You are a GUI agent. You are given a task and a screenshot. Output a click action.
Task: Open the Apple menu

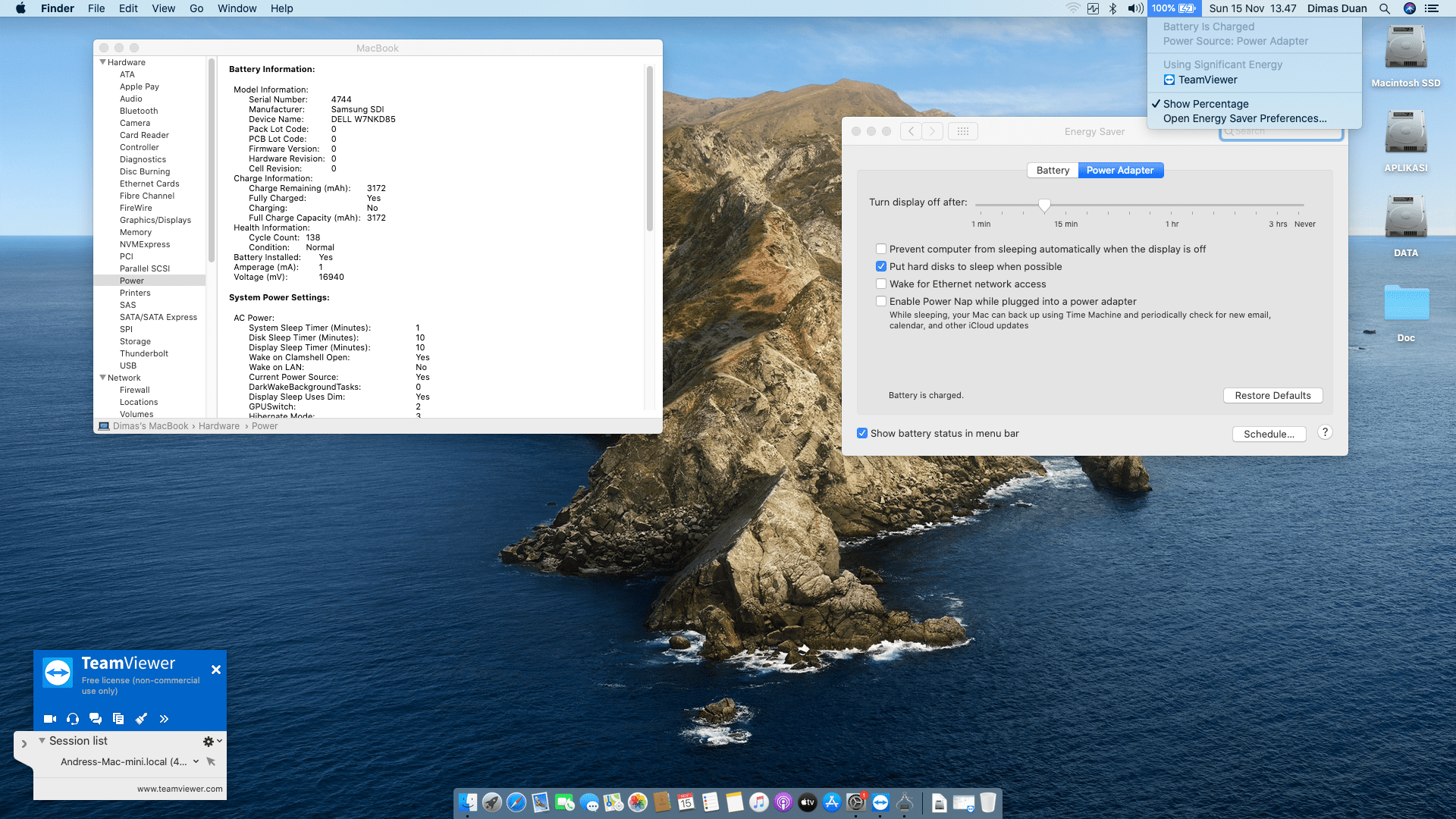pyautogui.click(x=20, y=8)
